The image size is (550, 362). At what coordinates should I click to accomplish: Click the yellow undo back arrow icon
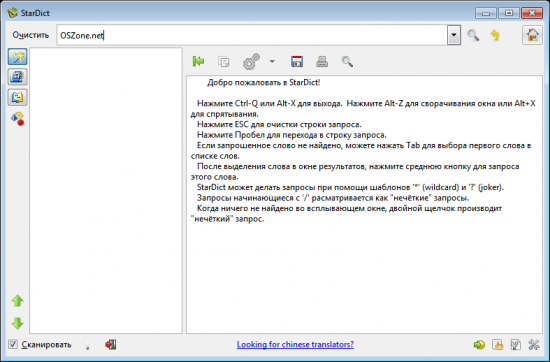[x=495, y=35]
